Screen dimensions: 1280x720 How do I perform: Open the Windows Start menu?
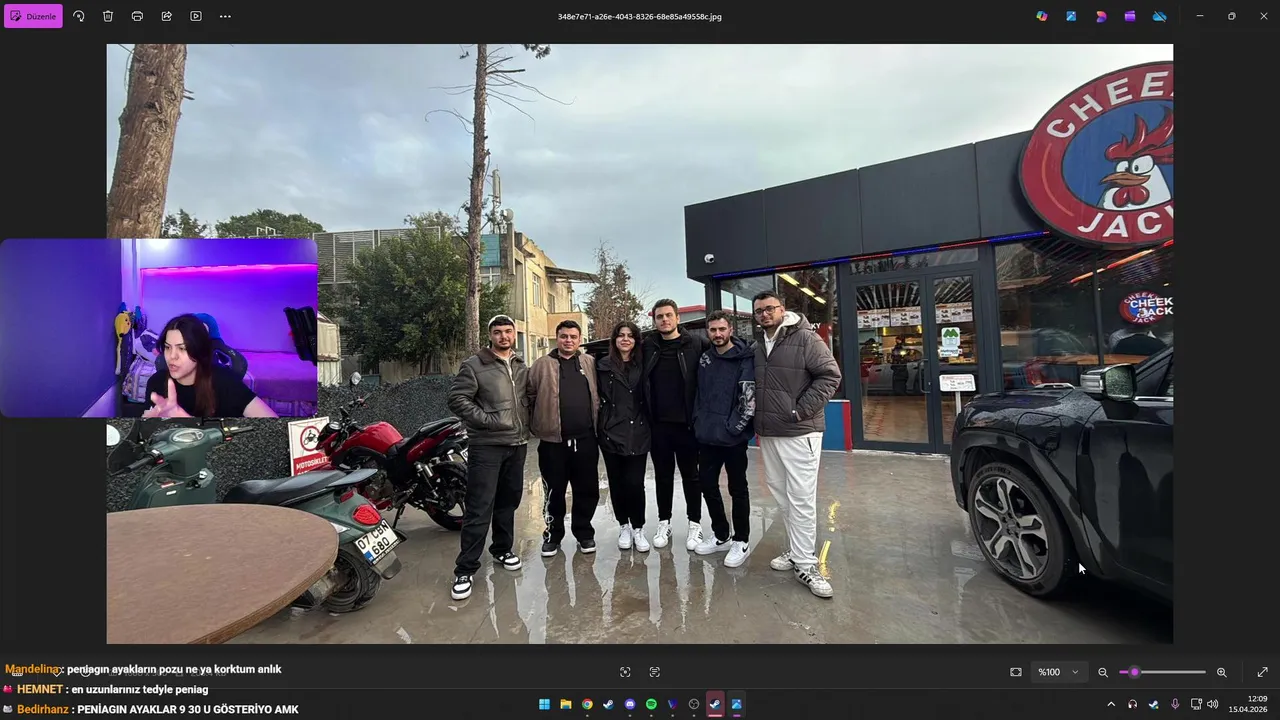coord(545,704)
